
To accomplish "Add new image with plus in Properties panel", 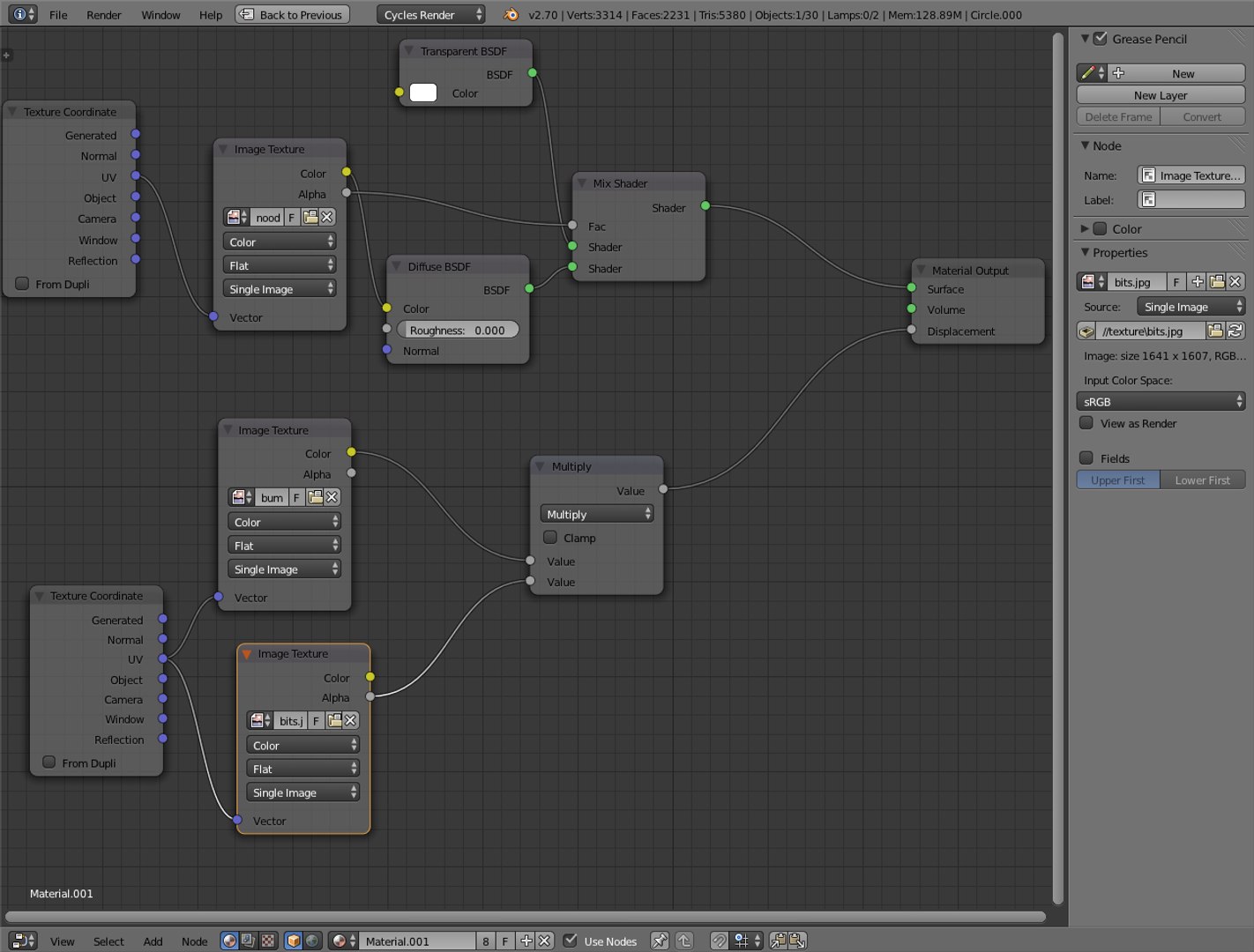I will (1198, 282).
